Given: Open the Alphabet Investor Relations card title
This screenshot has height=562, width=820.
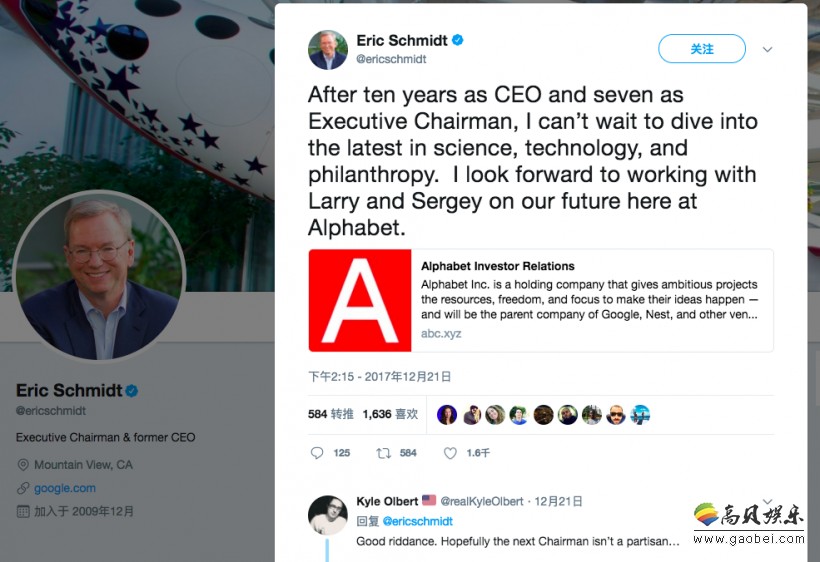Looking at the screenshot, I should pyautogui.click(x=497, y=266).
